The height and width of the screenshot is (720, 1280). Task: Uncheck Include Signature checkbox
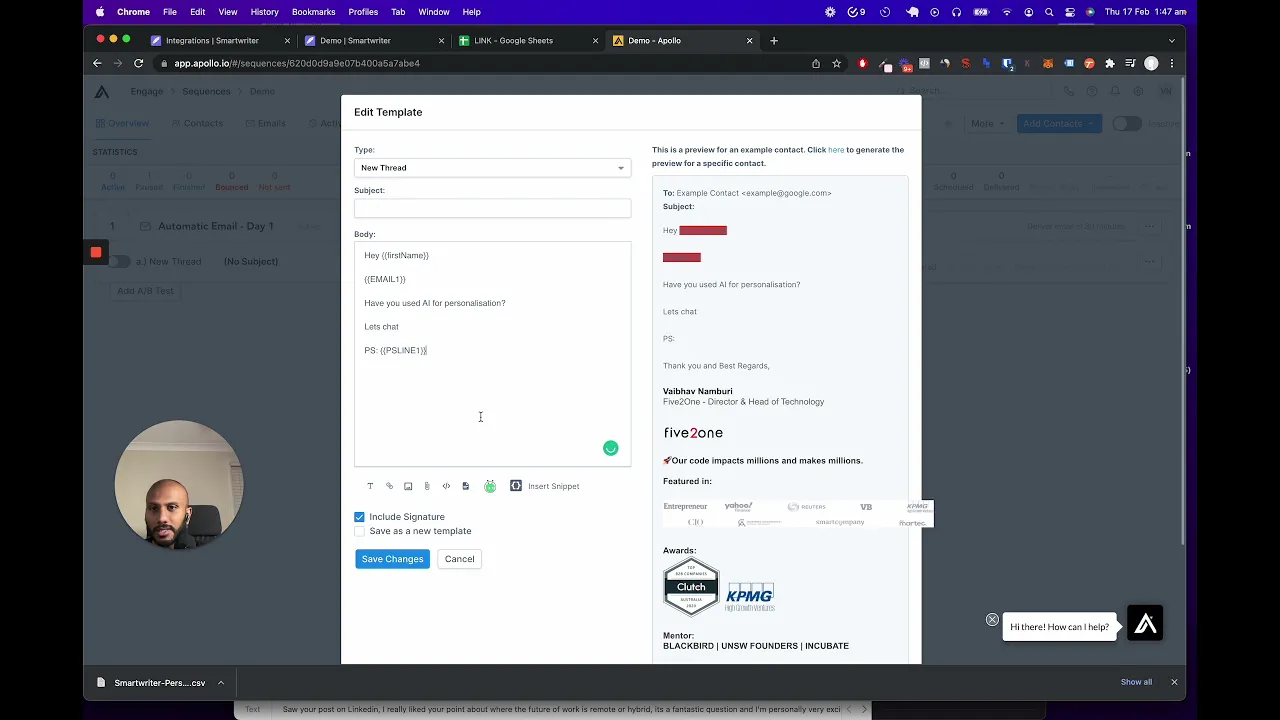(359, 517)
